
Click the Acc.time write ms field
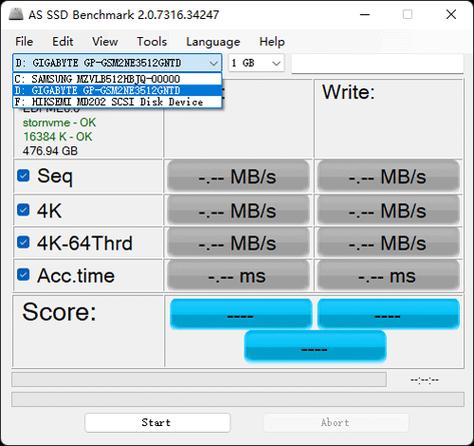tap(388, 276)
